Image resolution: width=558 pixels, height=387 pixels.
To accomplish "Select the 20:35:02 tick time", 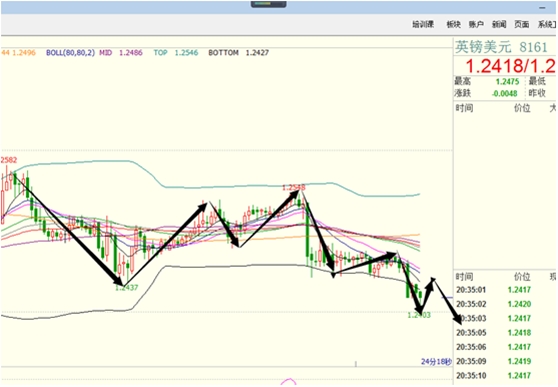I will pos(471,304).
